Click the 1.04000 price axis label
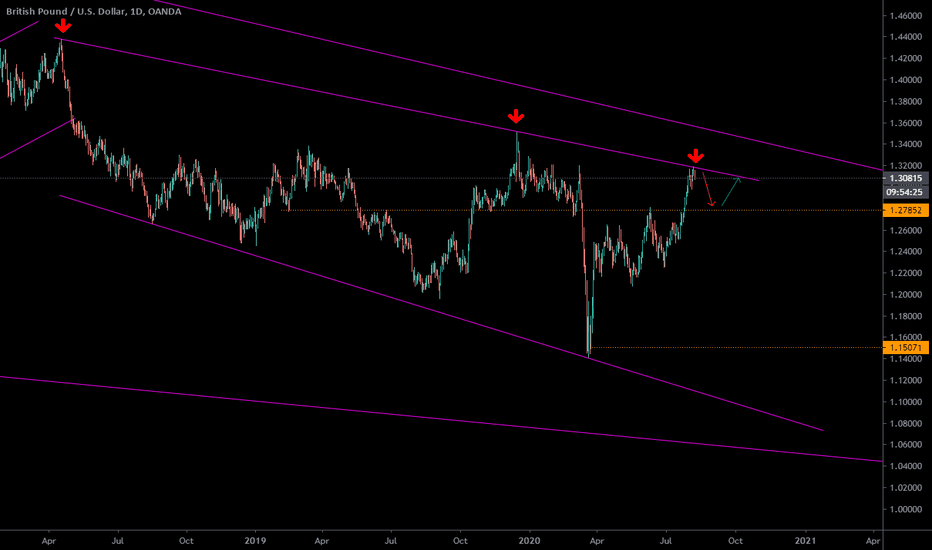 906,466
